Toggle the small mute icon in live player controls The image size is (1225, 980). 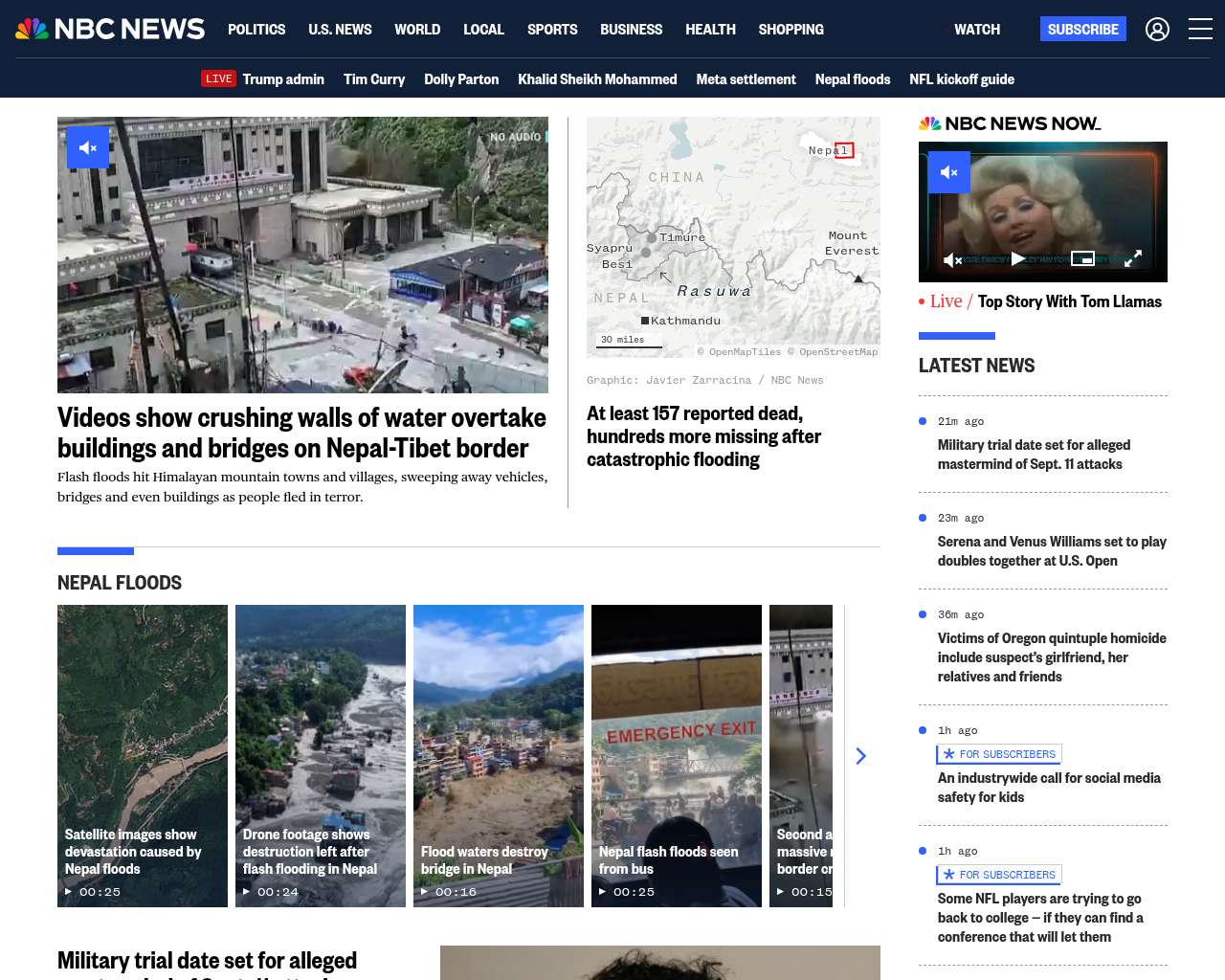(953, 259)
